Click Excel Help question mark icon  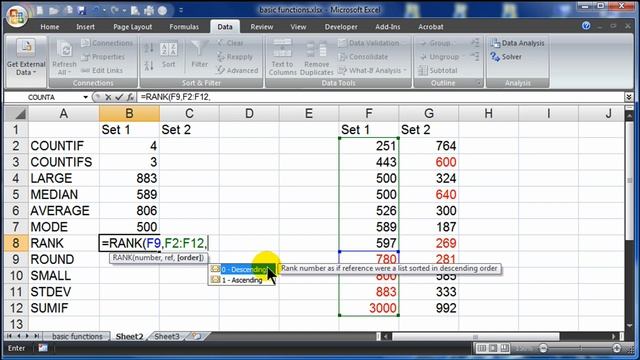coord(586,26)
